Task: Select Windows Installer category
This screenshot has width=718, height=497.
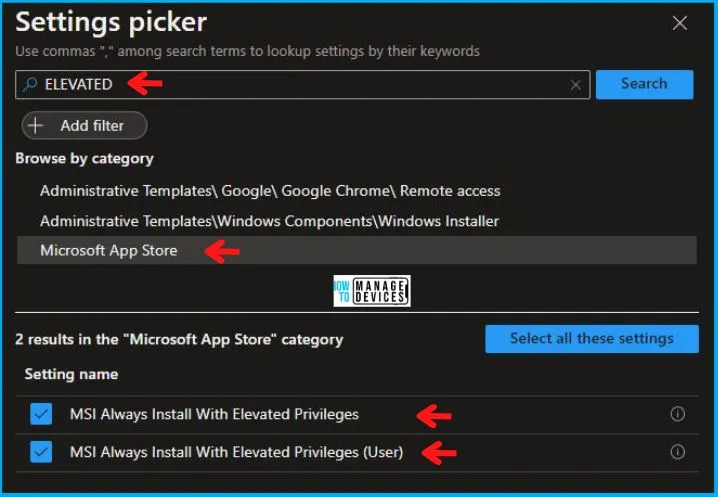Action: 269,221
